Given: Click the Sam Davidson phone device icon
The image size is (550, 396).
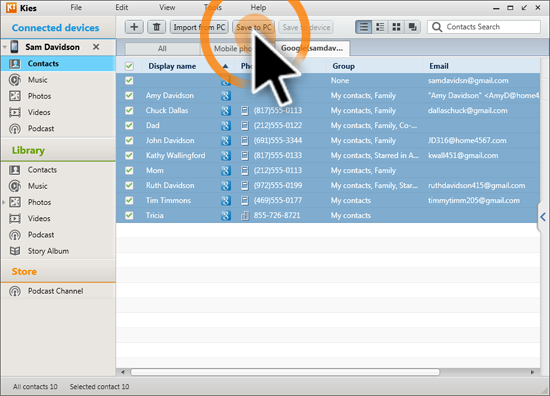Looking at the screenshot, I should 14,47.
